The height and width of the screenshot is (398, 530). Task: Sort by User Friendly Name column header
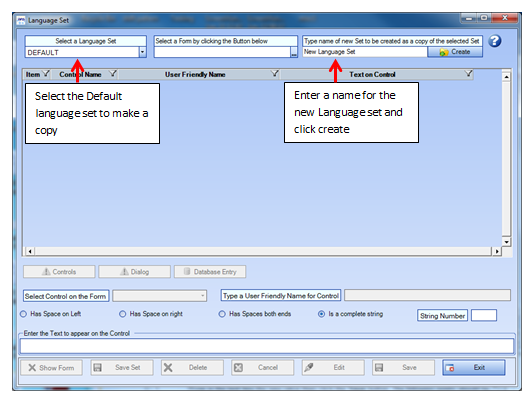[195, 74]
